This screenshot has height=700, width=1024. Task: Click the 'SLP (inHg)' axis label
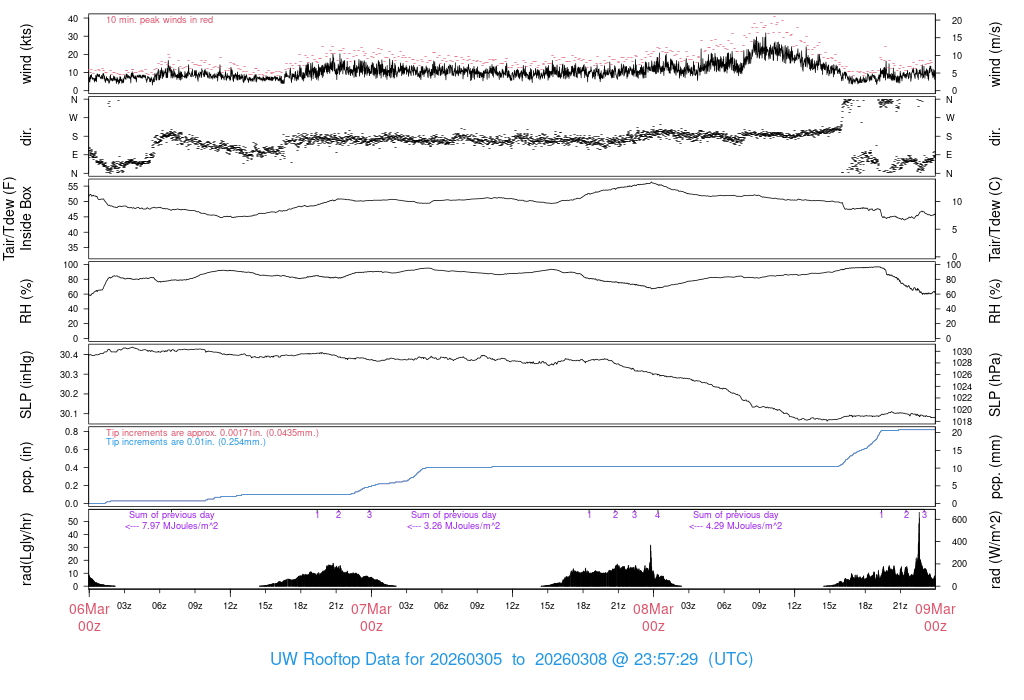(x=26, y=385)
